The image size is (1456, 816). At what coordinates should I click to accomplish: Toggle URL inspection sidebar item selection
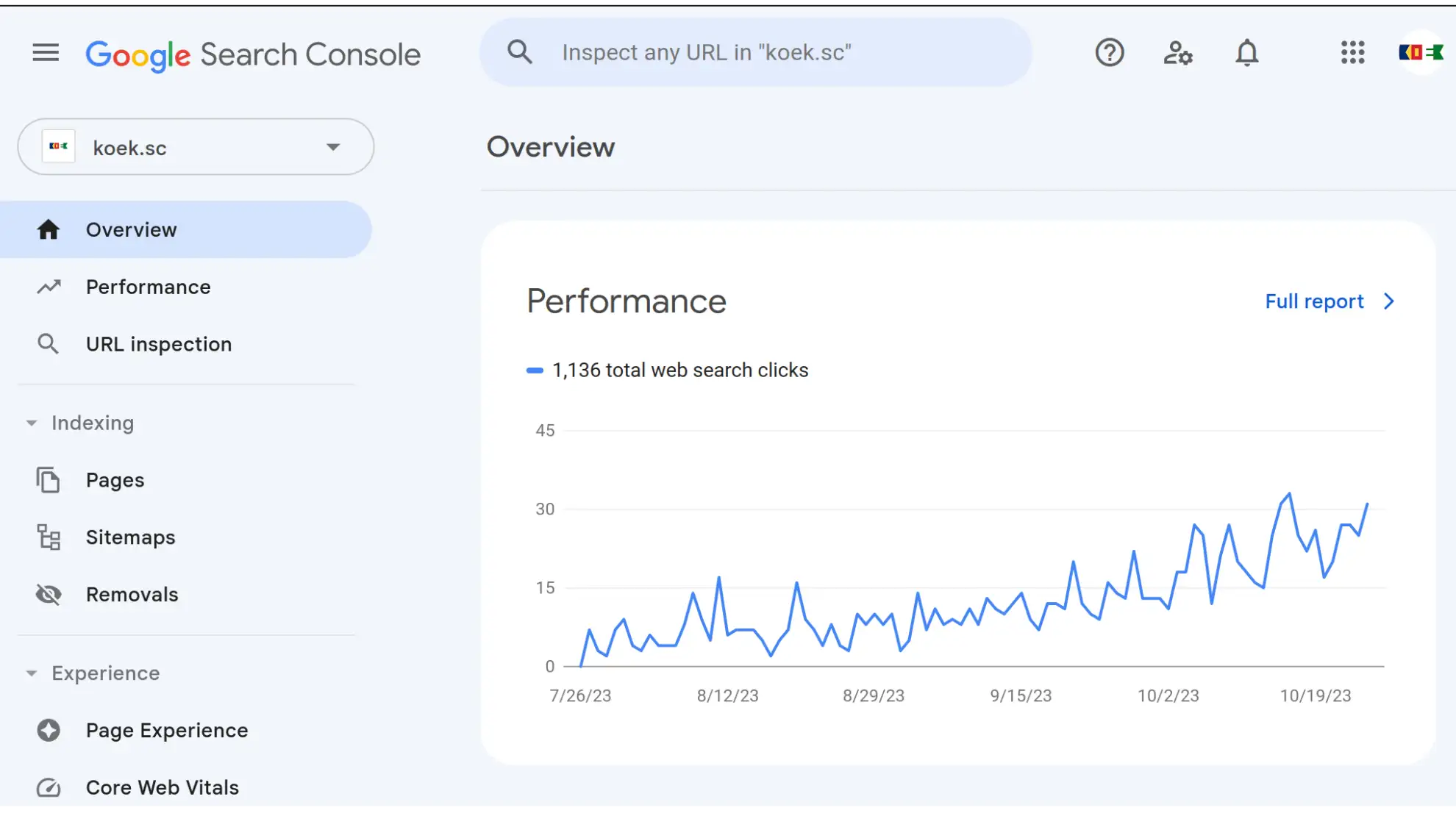click(158, 344)
